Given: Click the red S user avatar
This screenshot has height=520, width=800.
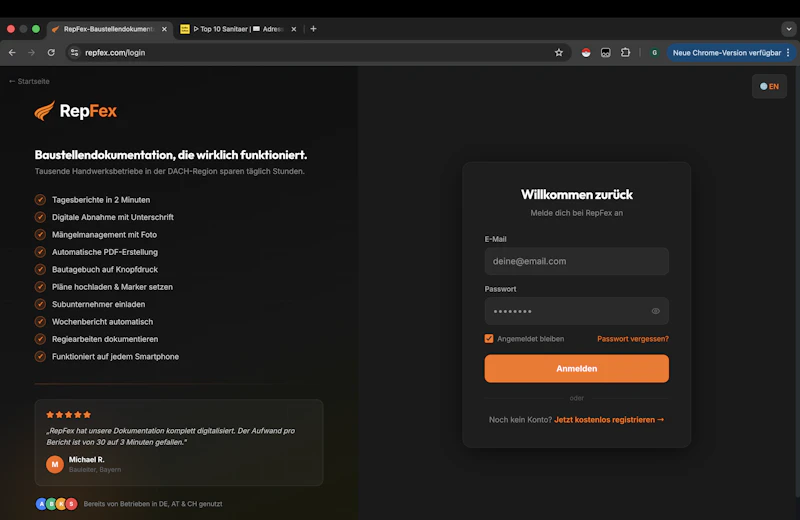Looking at the screenshot, I should [x=71, y=504].
